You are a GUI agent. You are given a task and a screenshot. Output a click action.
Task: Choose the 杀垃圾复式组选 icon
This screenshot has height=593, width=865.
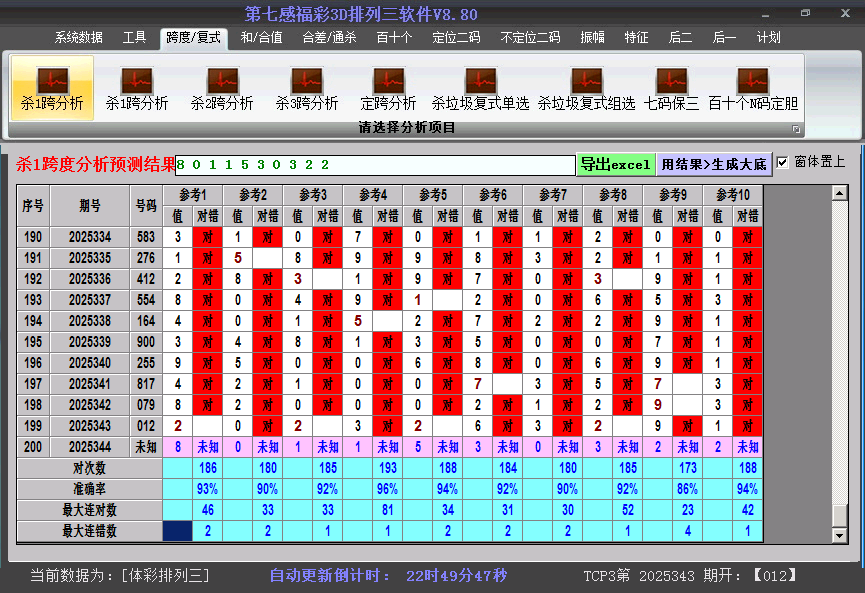586,88
